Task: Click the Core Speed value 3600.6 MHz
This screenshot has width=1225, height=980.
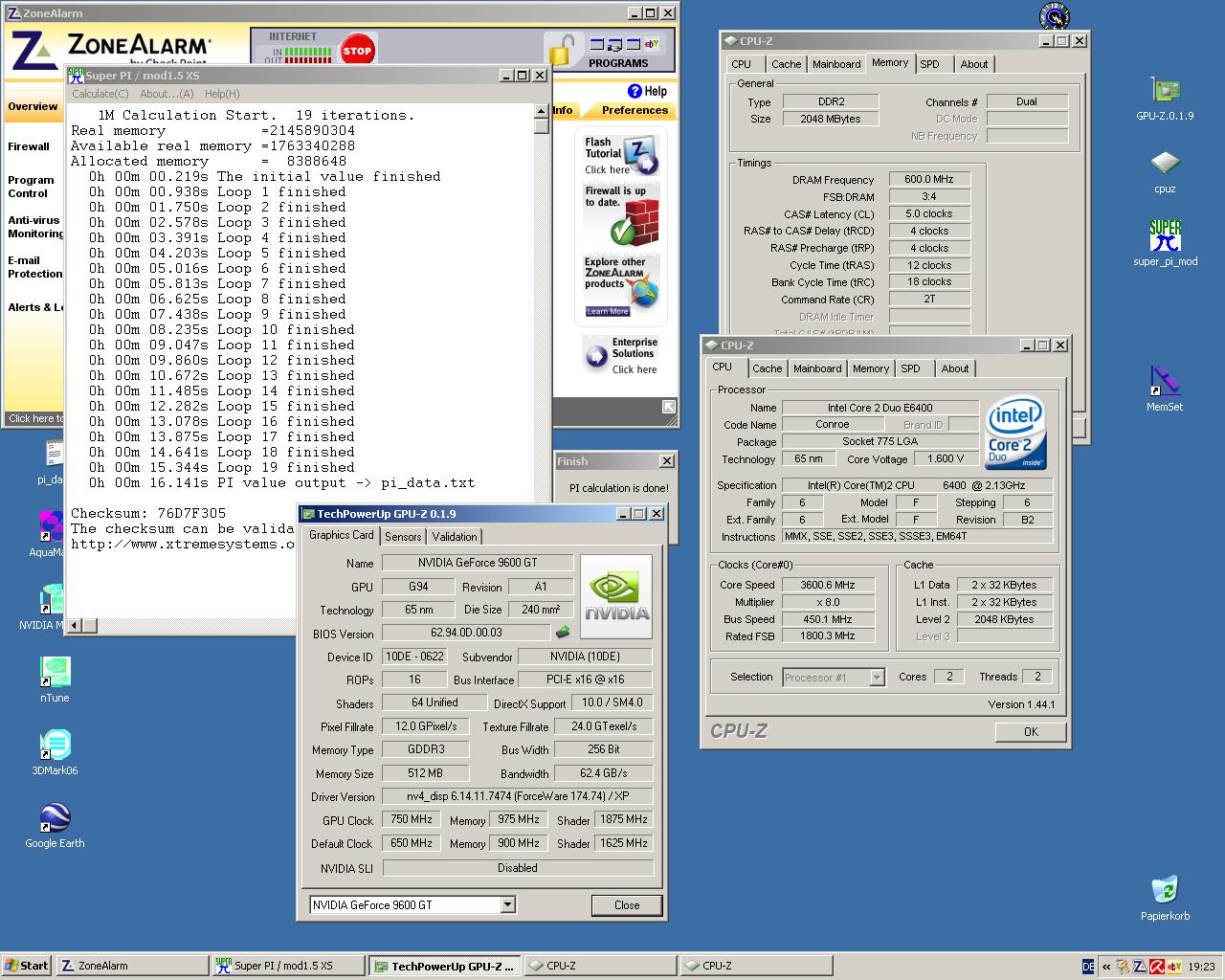Action: (x=829, y=585)
